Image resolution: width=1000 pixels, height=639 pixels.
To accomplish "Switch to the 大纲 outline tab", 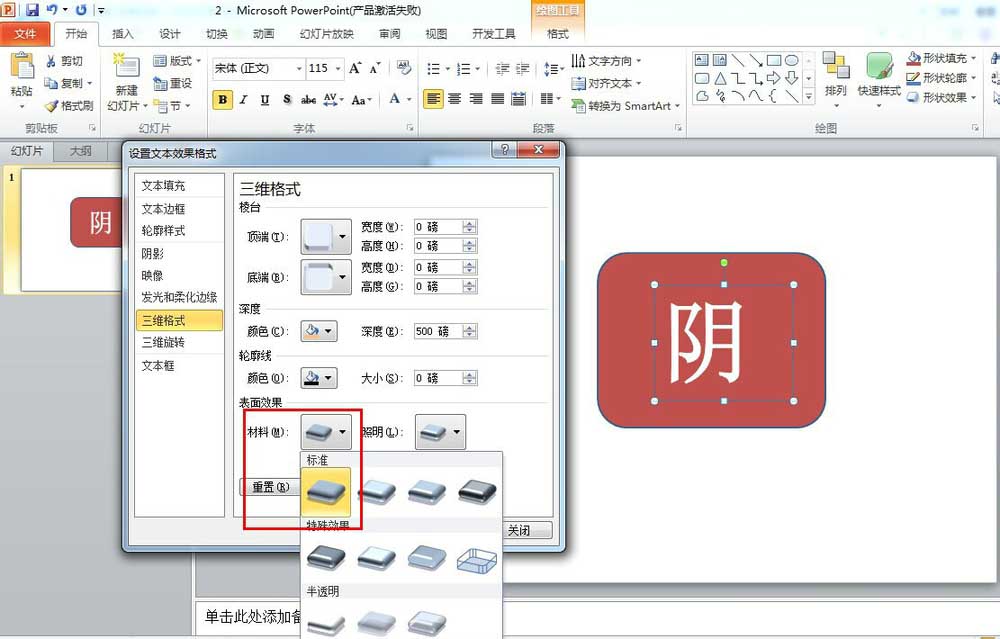I will [81, 150].
